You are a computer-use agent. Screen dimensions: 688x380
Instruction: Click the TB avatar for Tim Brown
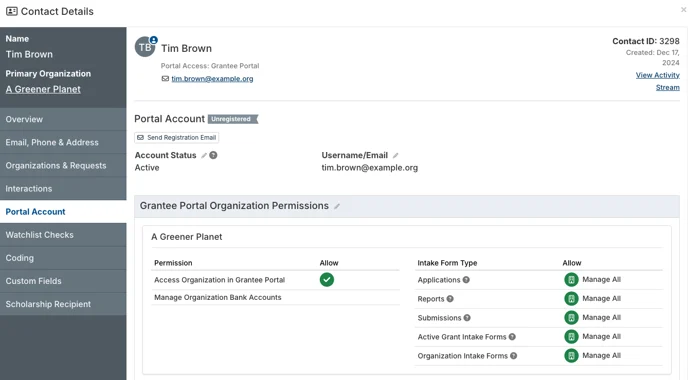pyautogui.click(x=145, y=47)
